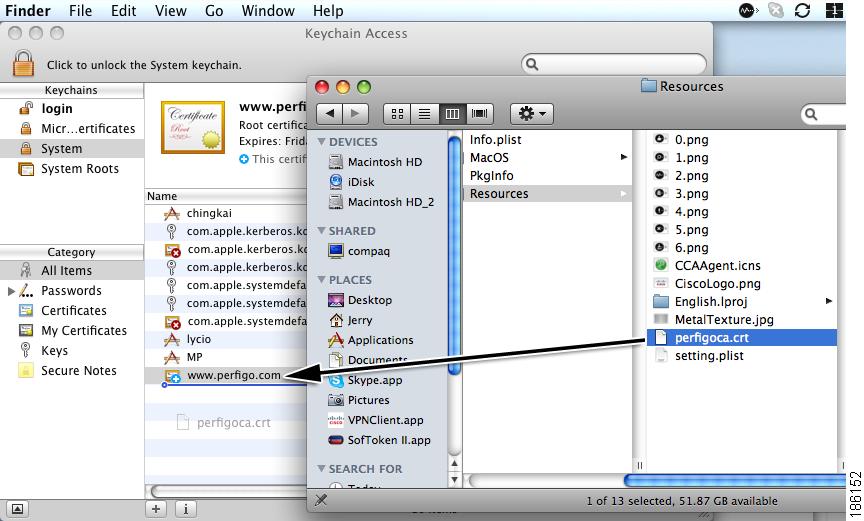Click the info button in Keychain Access

186,509
